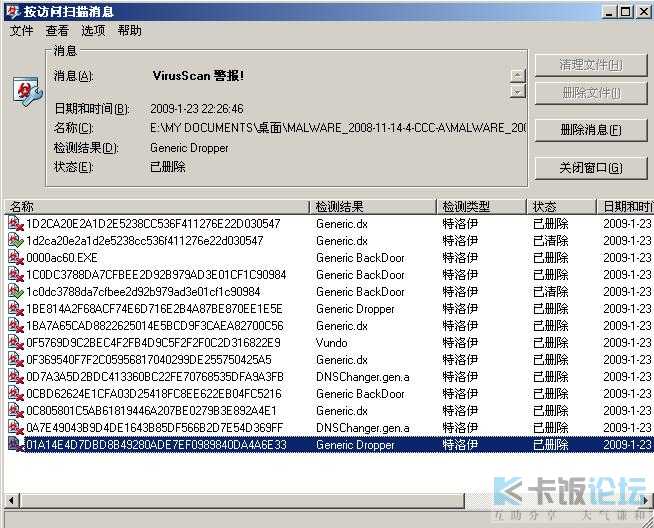Open the 选项 menu
Image resolution: width=654 pixels, height=528 pixels.
(x=93, y=30)
